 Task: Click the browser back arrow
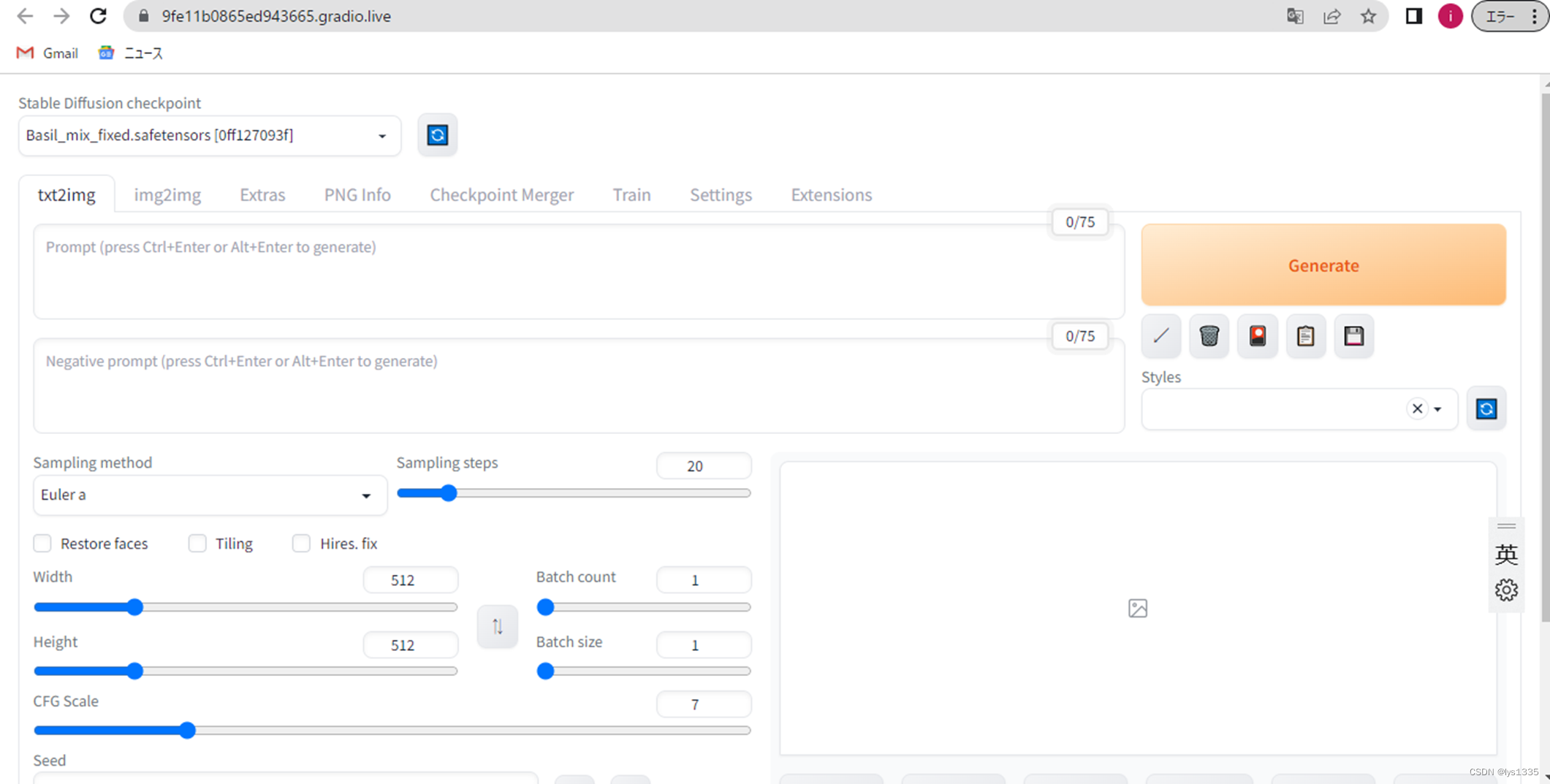pos(25,16)
